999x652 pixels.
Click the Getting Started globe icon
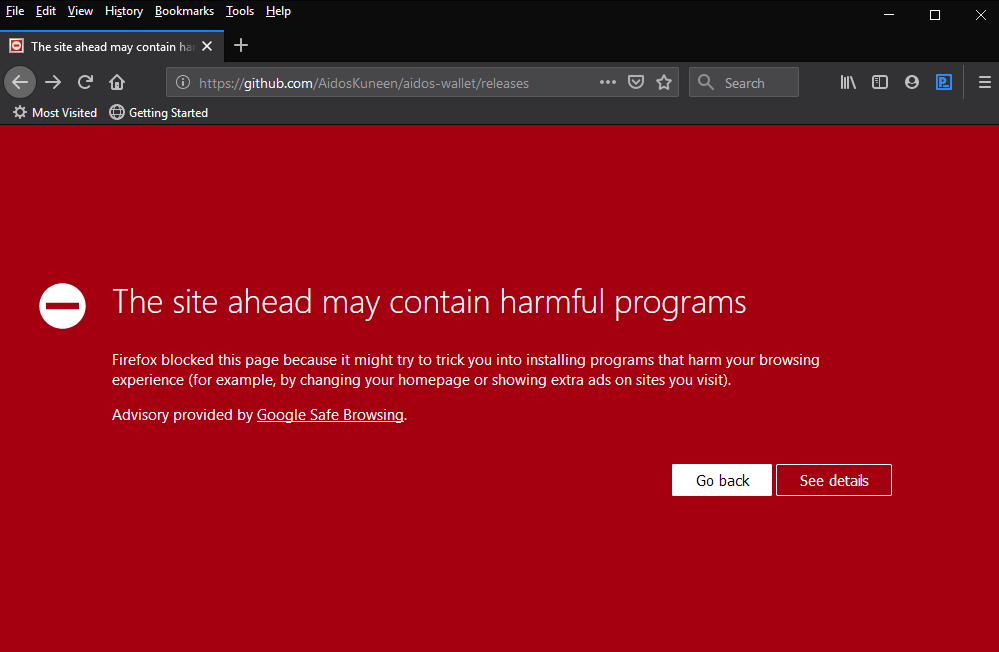[117, 113]
